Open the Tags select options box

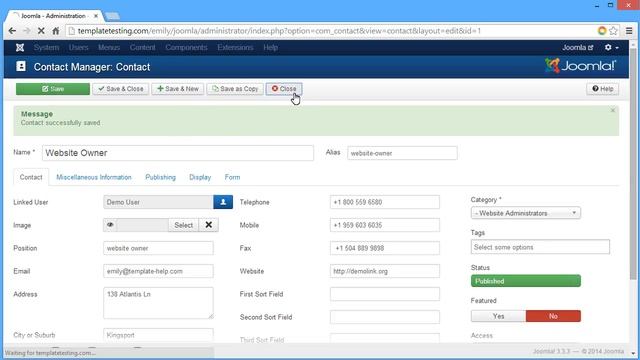[540, 247]
